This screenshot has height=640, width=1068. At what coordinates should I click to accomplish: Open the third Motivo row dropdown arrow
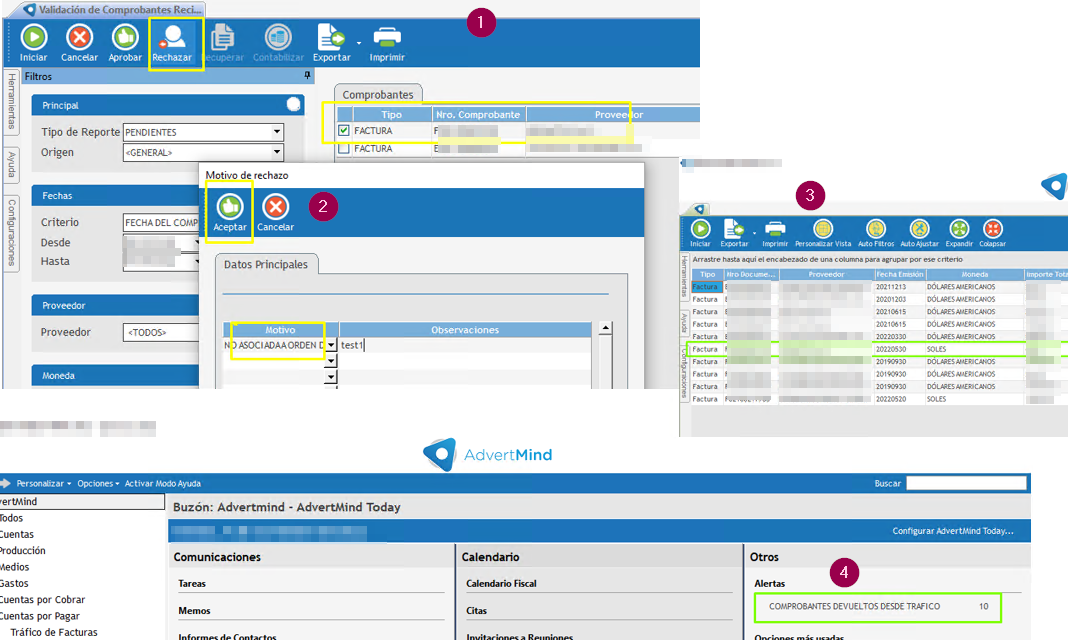click(x=331, y=377)
